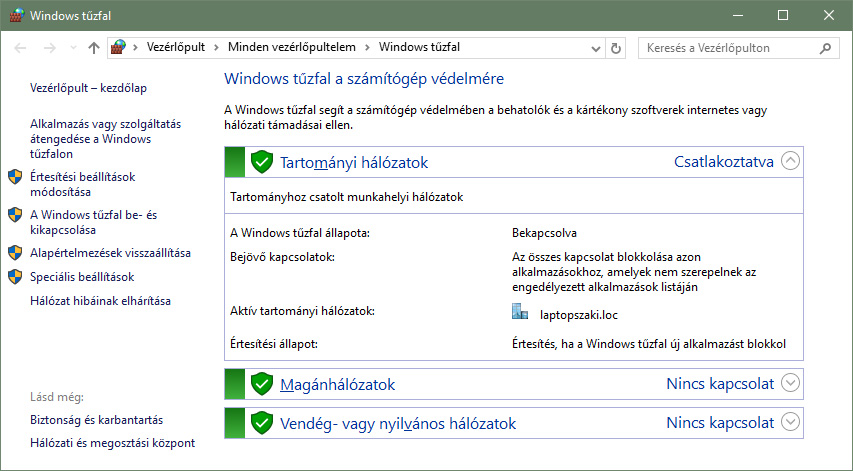Click the green shield icon beside Magánhálózatok
This screenshot has width=853, height=471.
262,384
